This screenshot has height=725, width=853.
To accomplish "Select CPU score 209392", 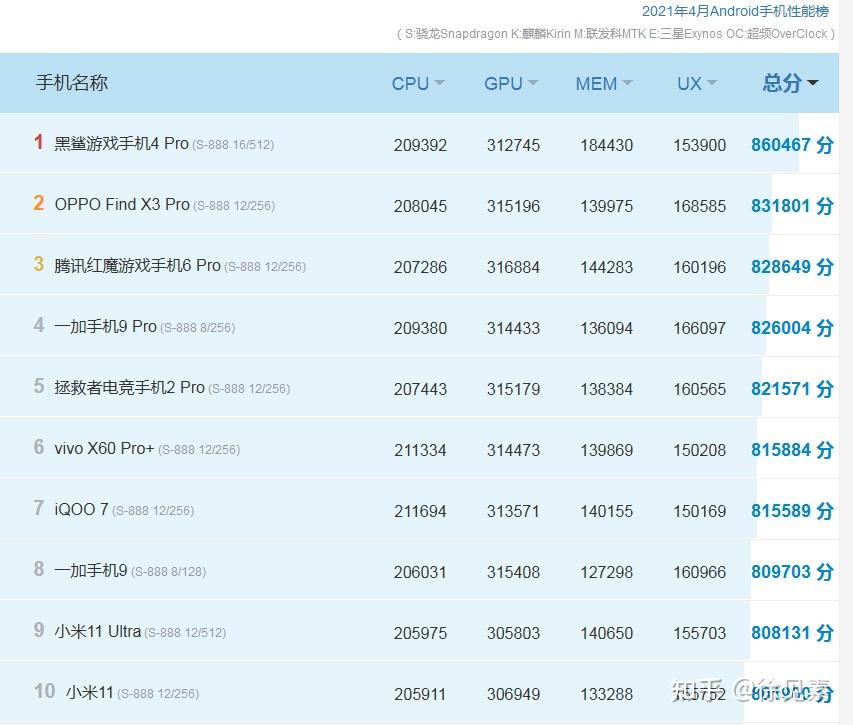I will tap(420, 145).
